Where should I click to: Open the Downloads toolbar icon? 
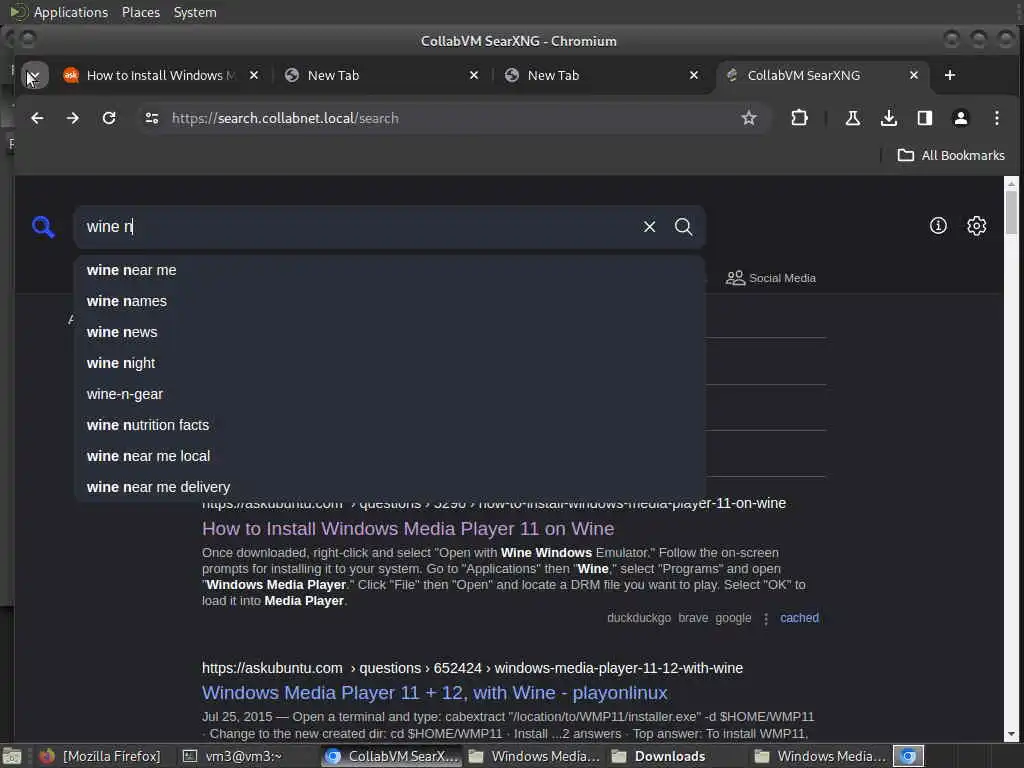click(888, 118)
